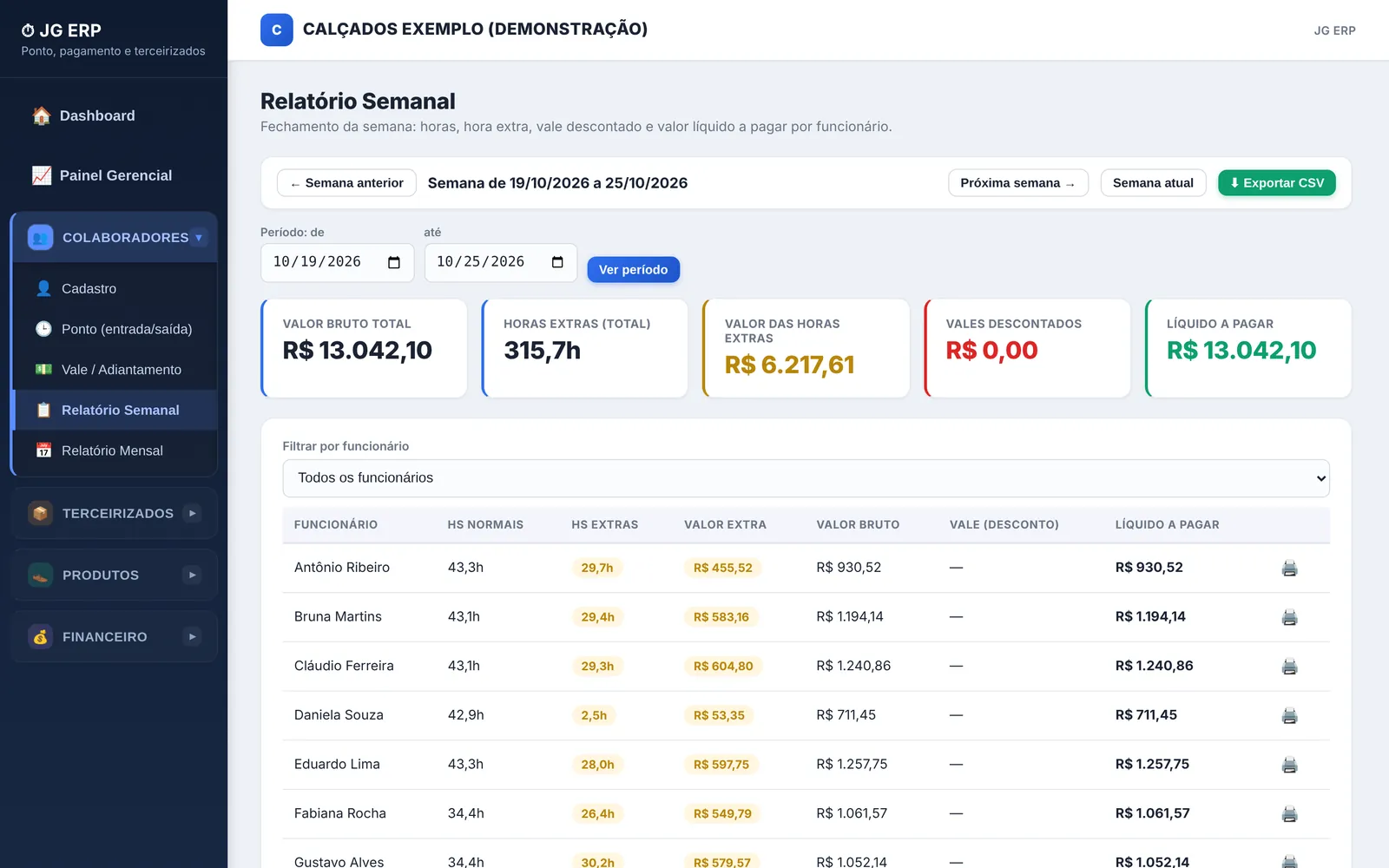Click the VALOR BRUTO column header
Viewport: 1389px width, 868px height.
tap(858, 524)
